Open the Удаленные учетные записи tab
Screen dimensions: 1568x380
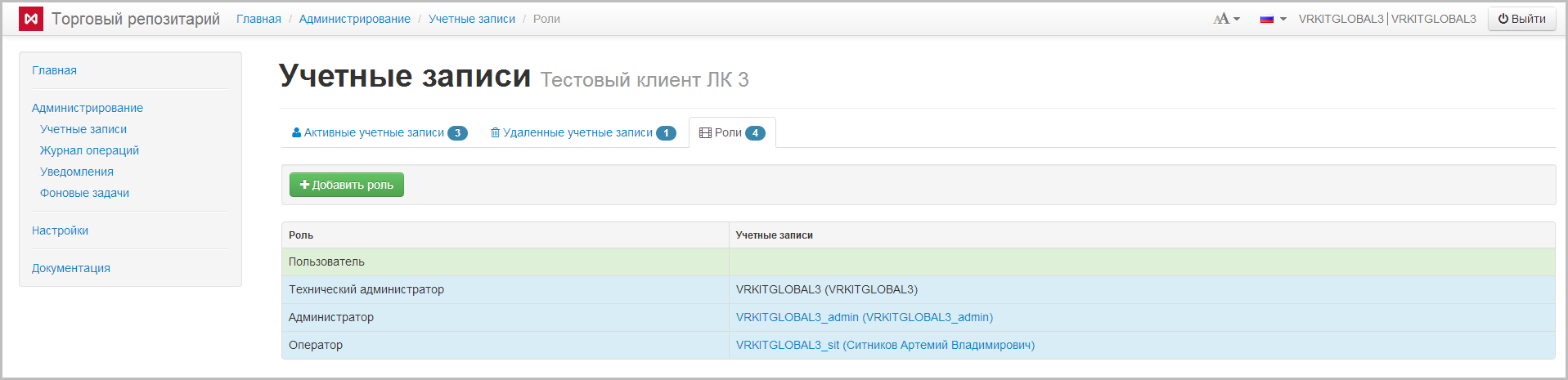(582, 132)
